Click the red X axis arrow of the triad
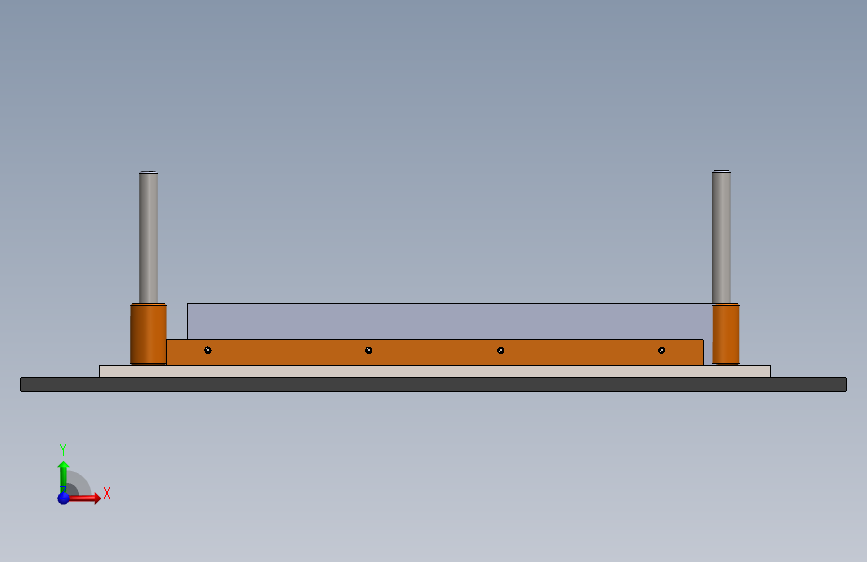The image size is (867, 562). (x=85, y=498)
